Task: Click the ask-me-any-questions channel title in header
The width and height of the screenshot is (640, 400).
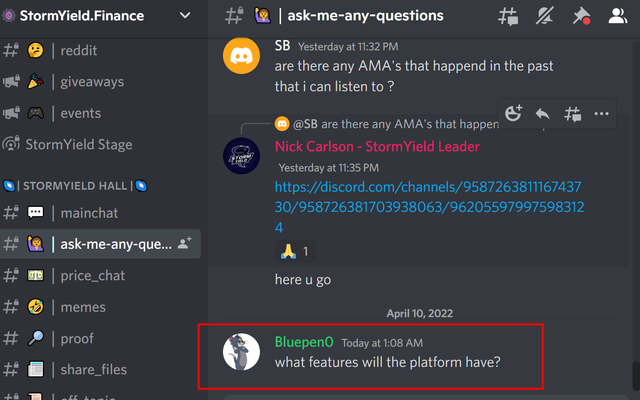Action: point(365,16)
